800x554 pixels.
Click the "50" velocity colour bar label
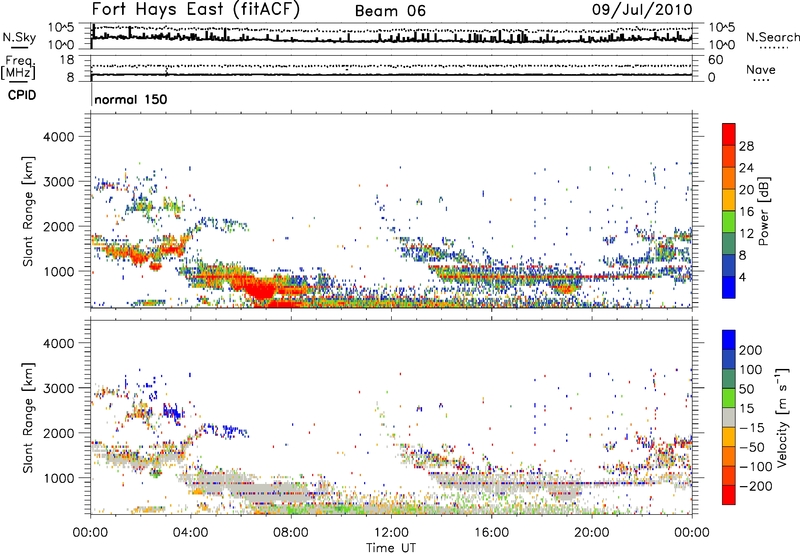coord(746,389)
